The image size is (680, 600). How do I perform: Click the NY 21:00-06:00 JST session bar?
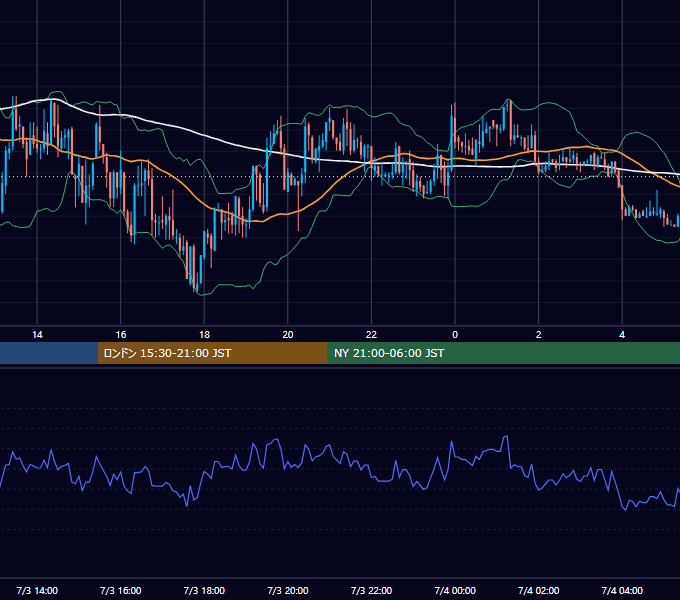coord(503,353)
